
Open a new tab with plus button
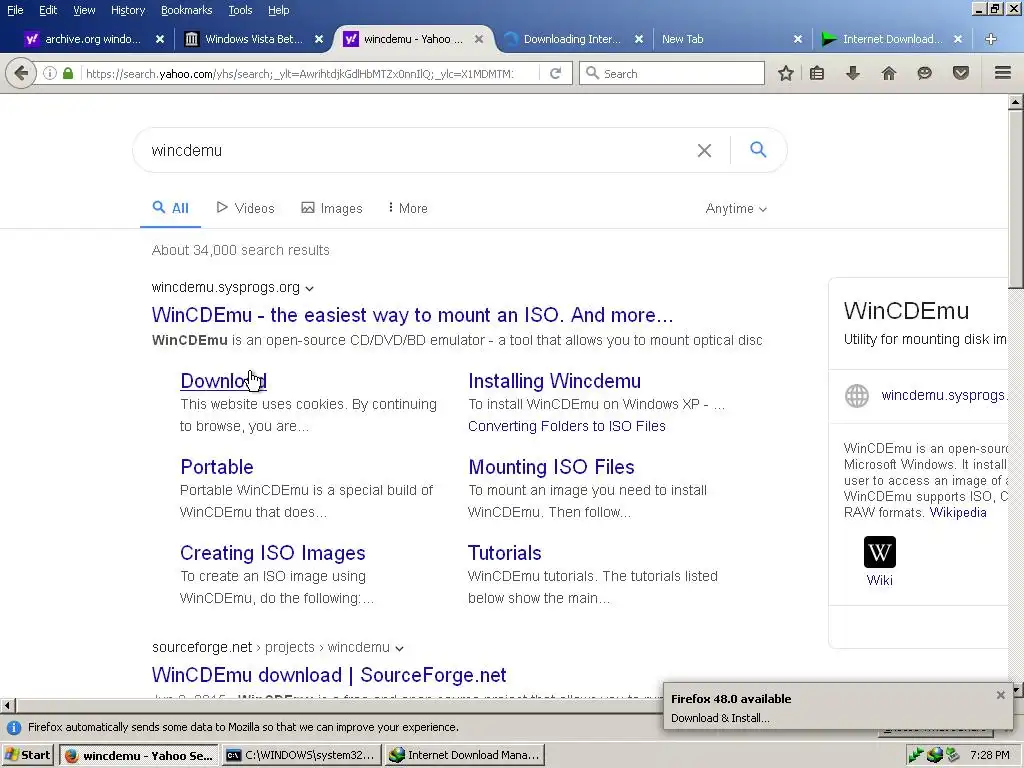(x=991, y=39)
